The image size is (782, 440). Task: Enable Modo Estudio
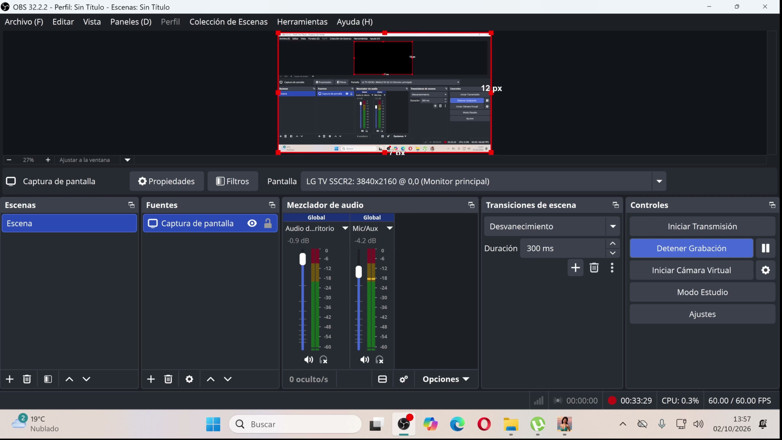pos(702,292)
